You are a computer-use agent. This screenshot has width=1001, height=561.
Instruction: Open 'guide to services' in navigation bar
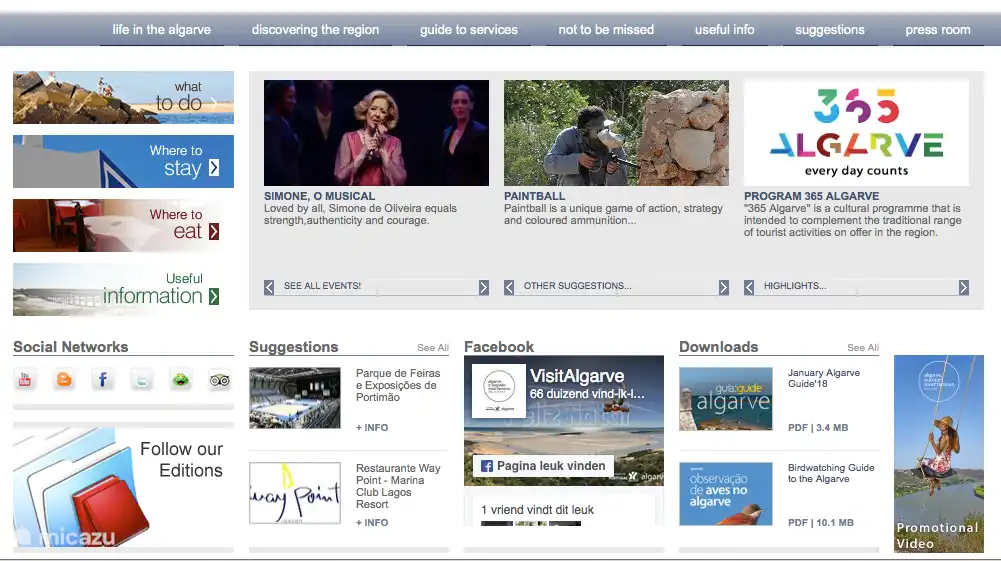coord(468,30)
